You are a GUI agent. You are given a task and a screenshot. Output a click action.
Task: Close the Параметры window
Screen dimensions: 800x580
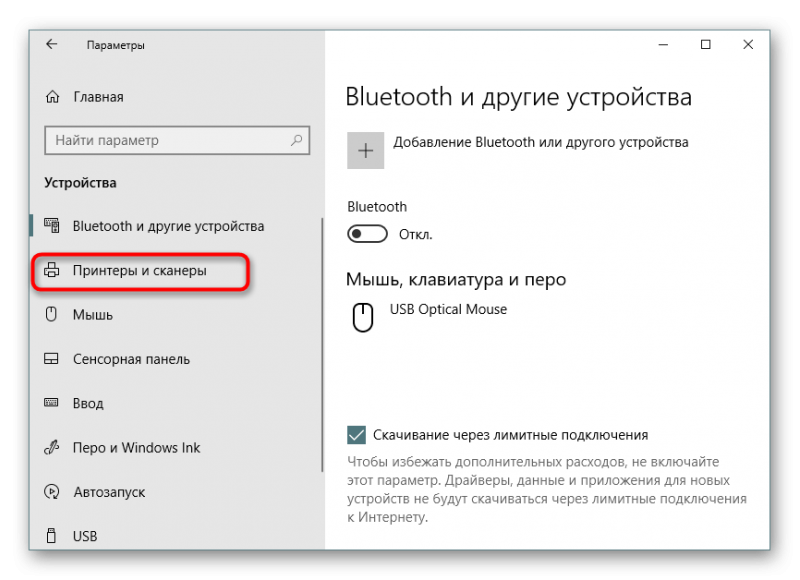coord(748,45)
